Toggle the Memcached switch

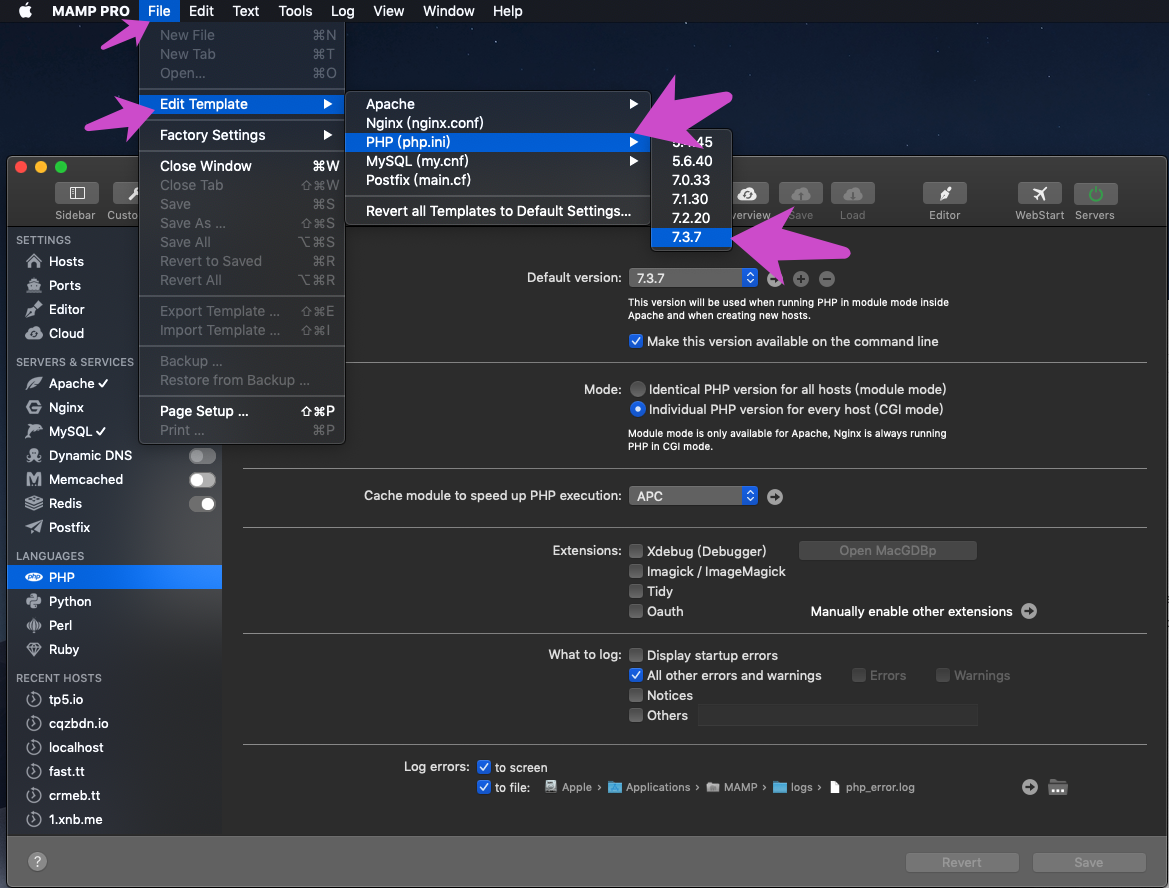click(202, 479)
